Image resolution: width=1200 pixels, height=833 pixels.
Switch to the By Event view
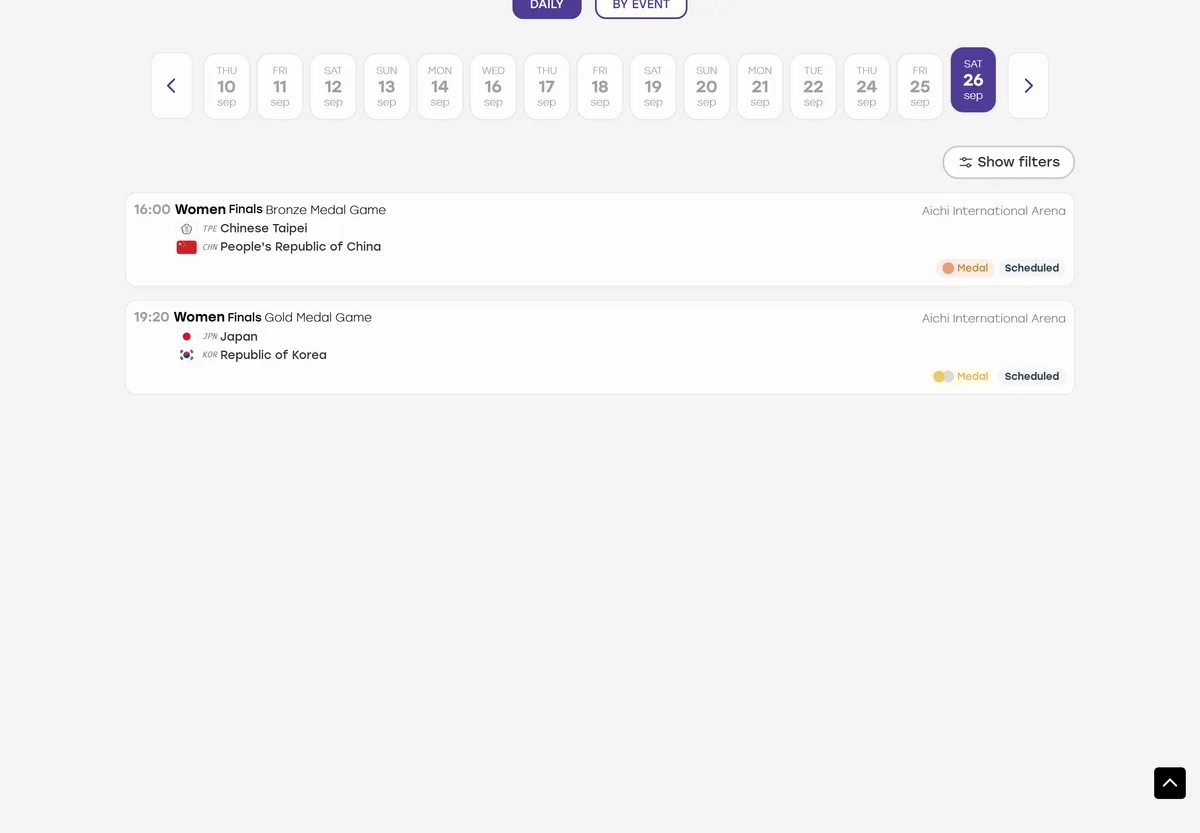coord(641,6)
